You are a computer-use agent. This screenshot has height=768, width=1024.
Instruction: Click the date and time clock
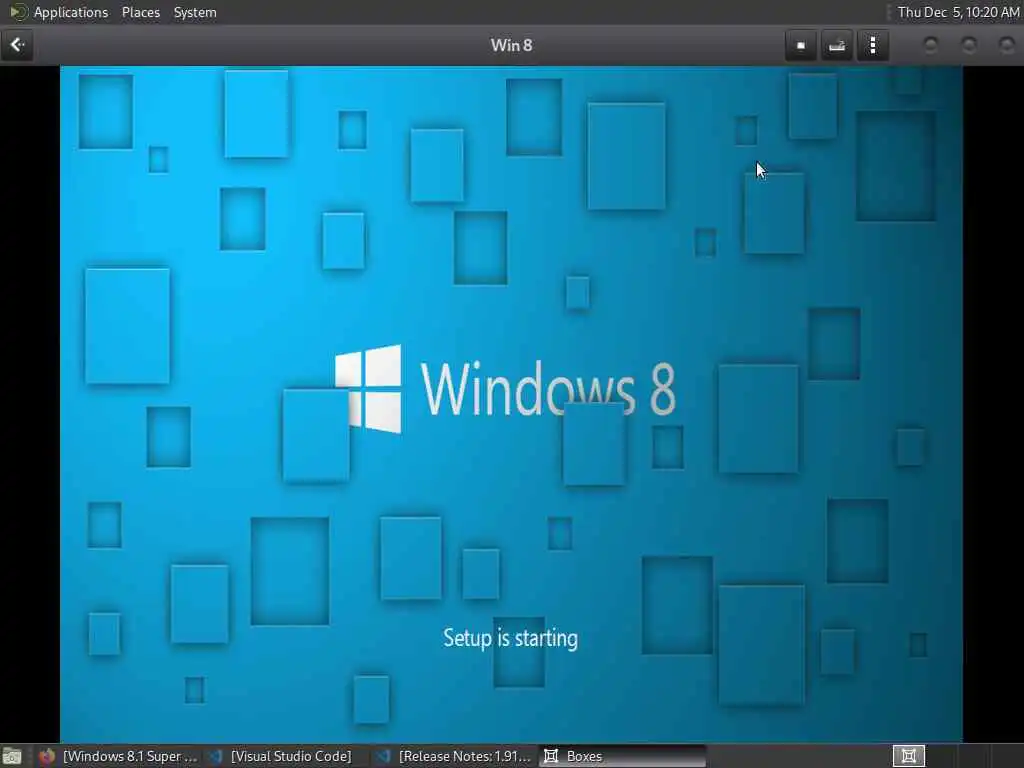point(958,12)
